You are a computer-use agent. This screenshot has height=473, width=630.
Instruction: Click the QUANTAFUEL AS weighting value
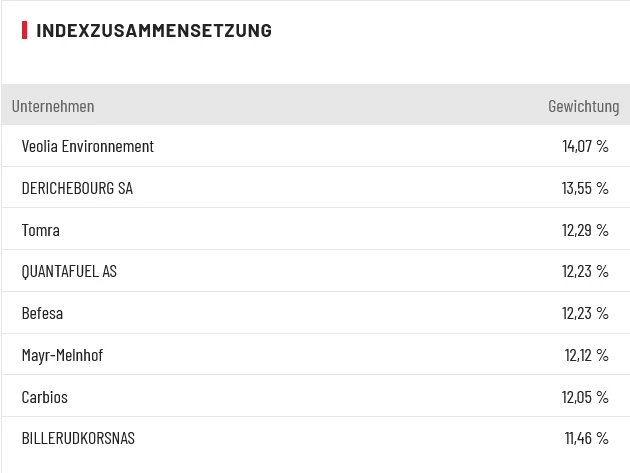tap(585, 271)
